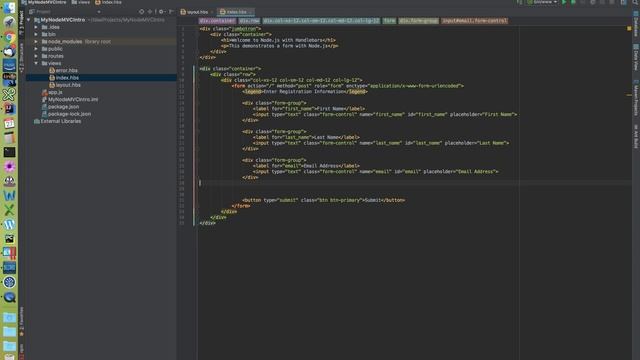Click the search magnifier in top toolbar

tap(636, 2)
